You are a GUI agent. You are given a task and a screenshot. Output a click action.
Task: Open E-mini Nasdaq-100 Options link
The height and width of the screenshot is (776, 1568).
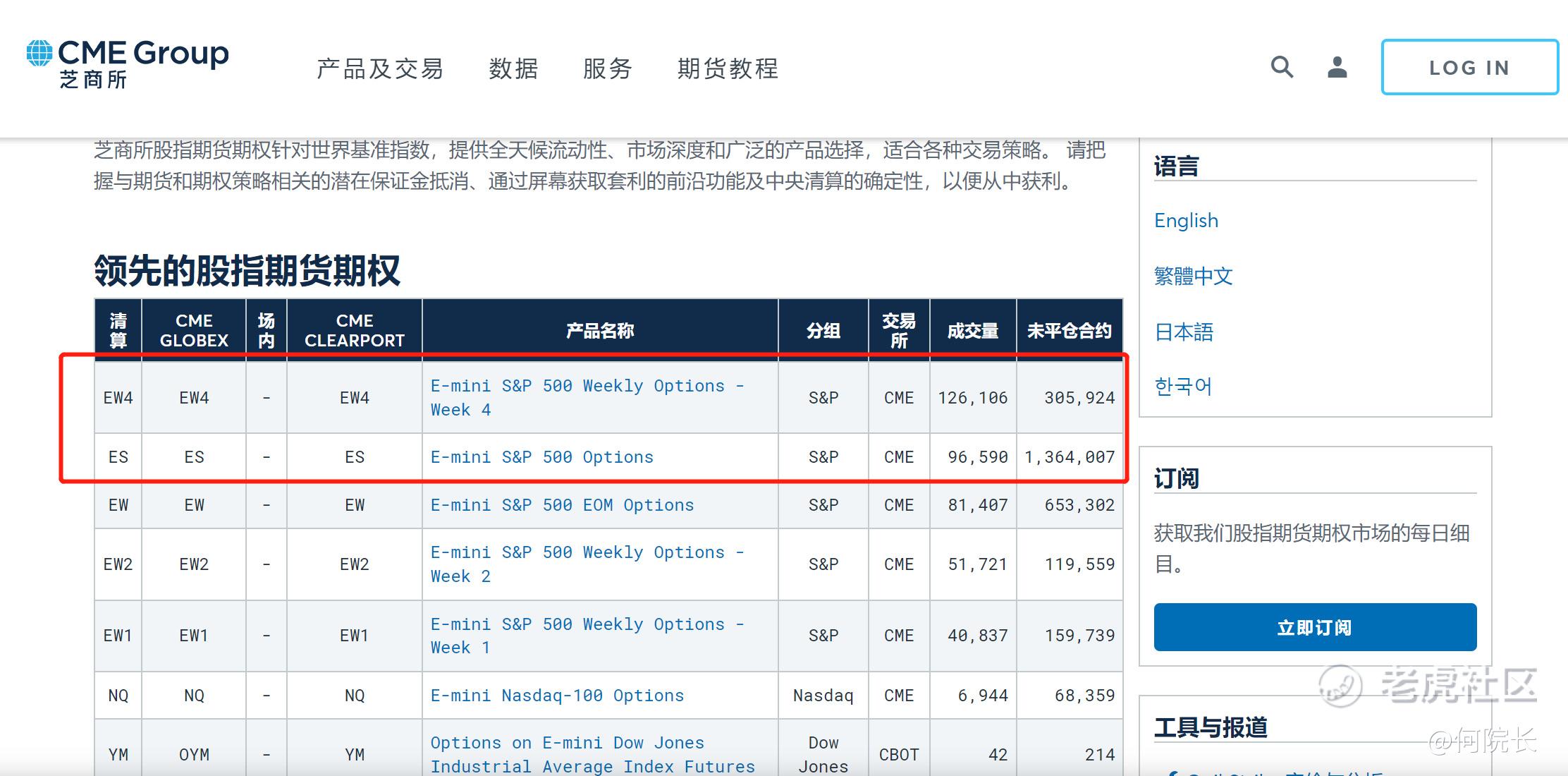coord(557,696)
